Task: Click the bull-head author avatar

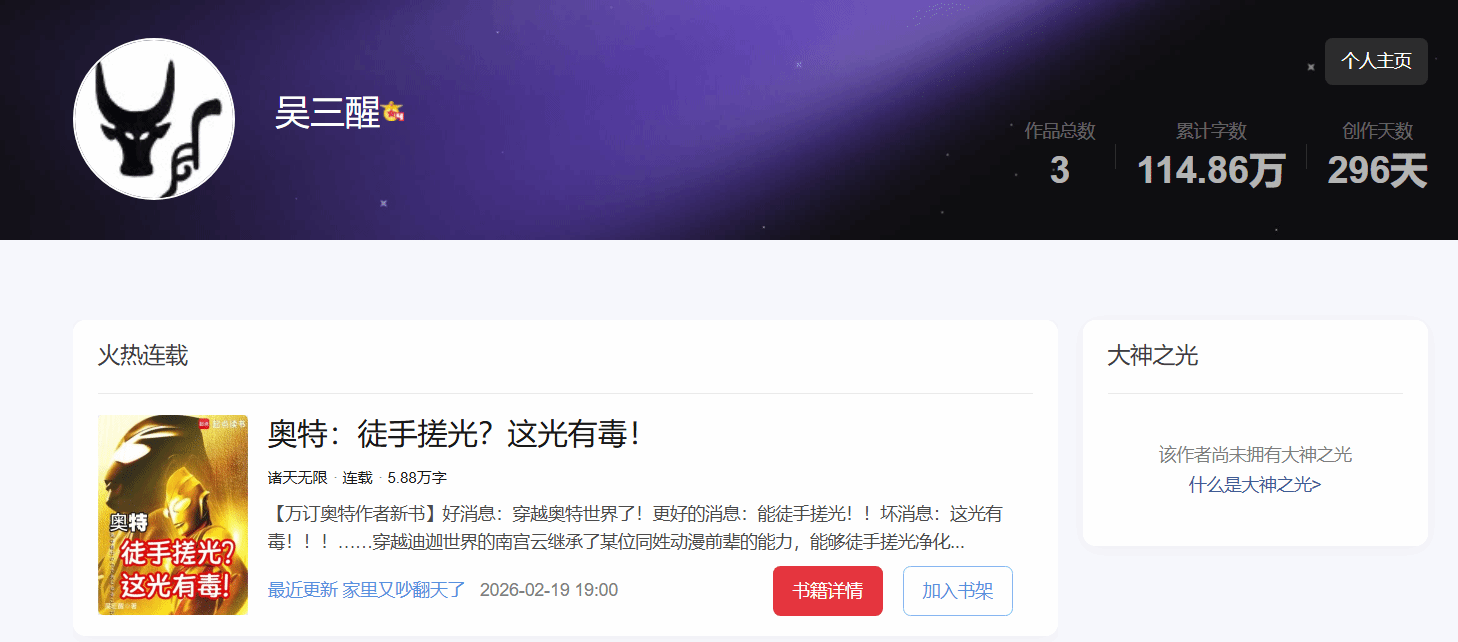Action: 154,119
